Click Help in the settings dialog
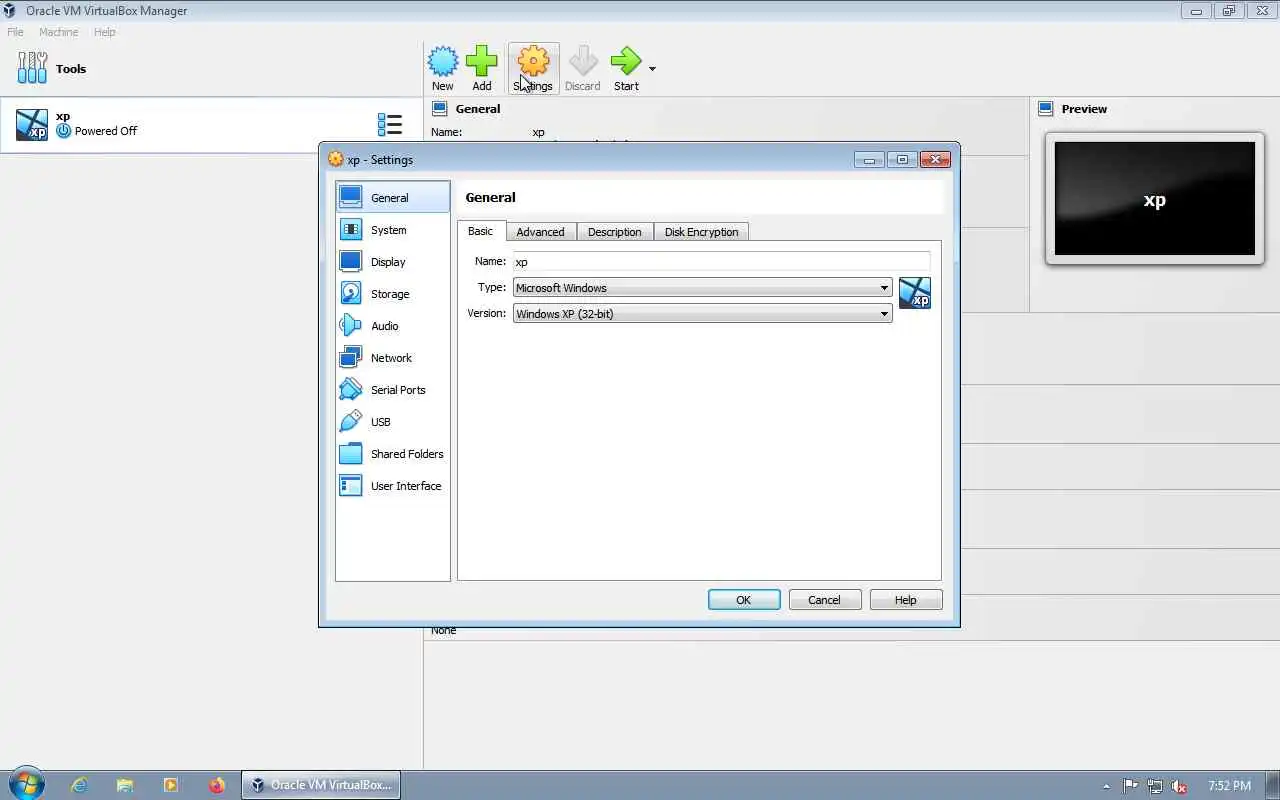This screenshot has width=1280, height=800. pyautogui.click(x=906, y=600)
